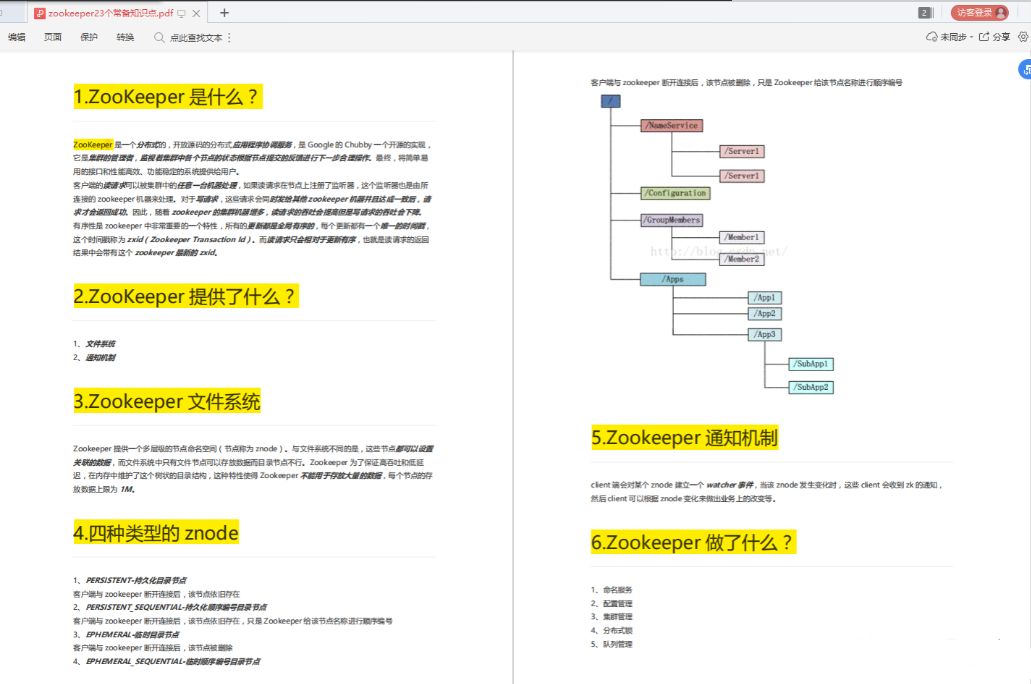Click list item '集群管理'
The width and height of the screenshot is (1031, 684).
point(617,617)
